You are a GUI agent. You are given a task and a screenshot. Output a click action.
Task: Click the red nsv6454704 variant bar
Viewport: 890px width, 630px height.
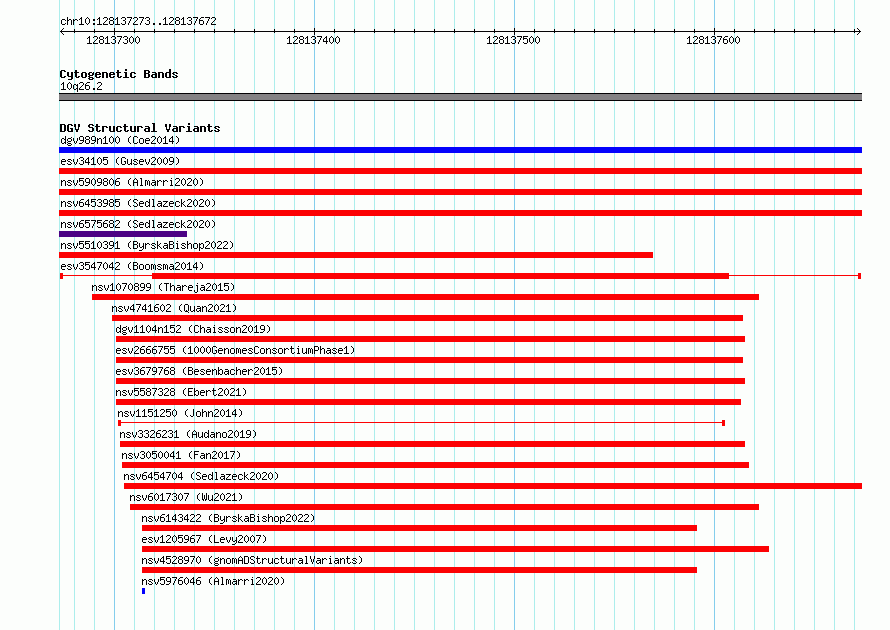click(x=493, y=486)
